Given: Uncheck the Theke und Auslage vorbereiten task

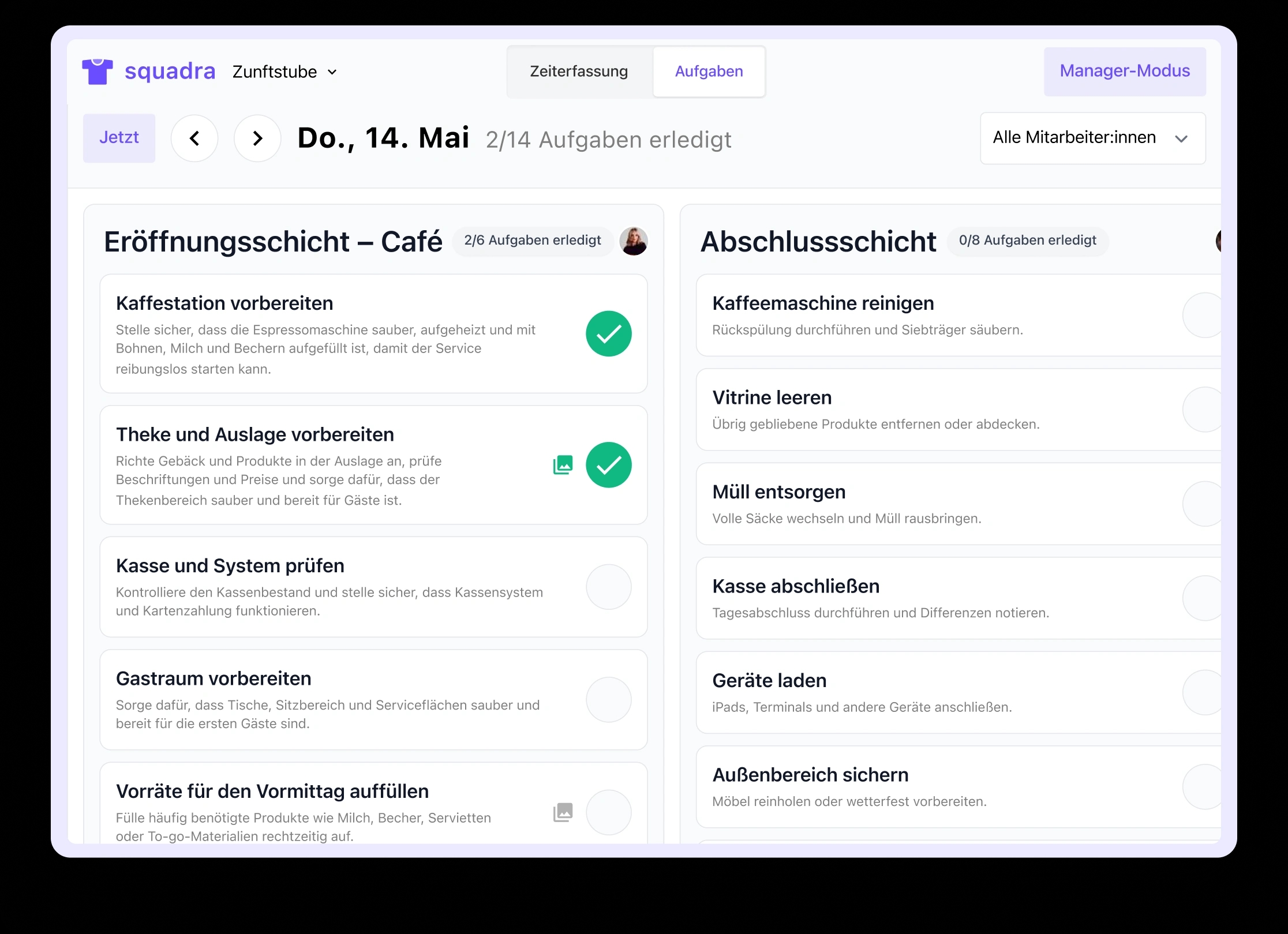Looking at the screenshot, I should coord(609,465).
